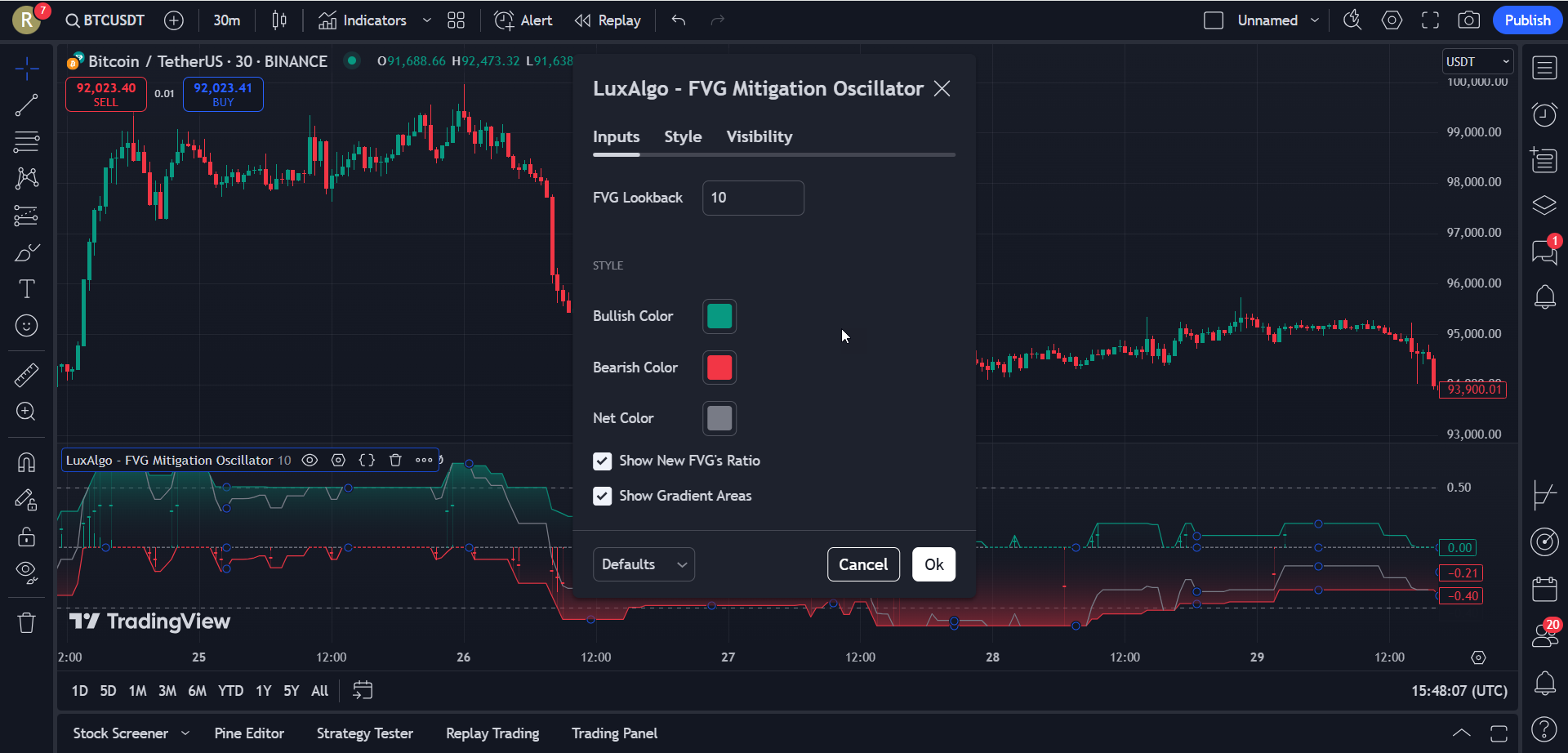
Task: Open the Trading Panel tab
Action: tap(614, 733)
